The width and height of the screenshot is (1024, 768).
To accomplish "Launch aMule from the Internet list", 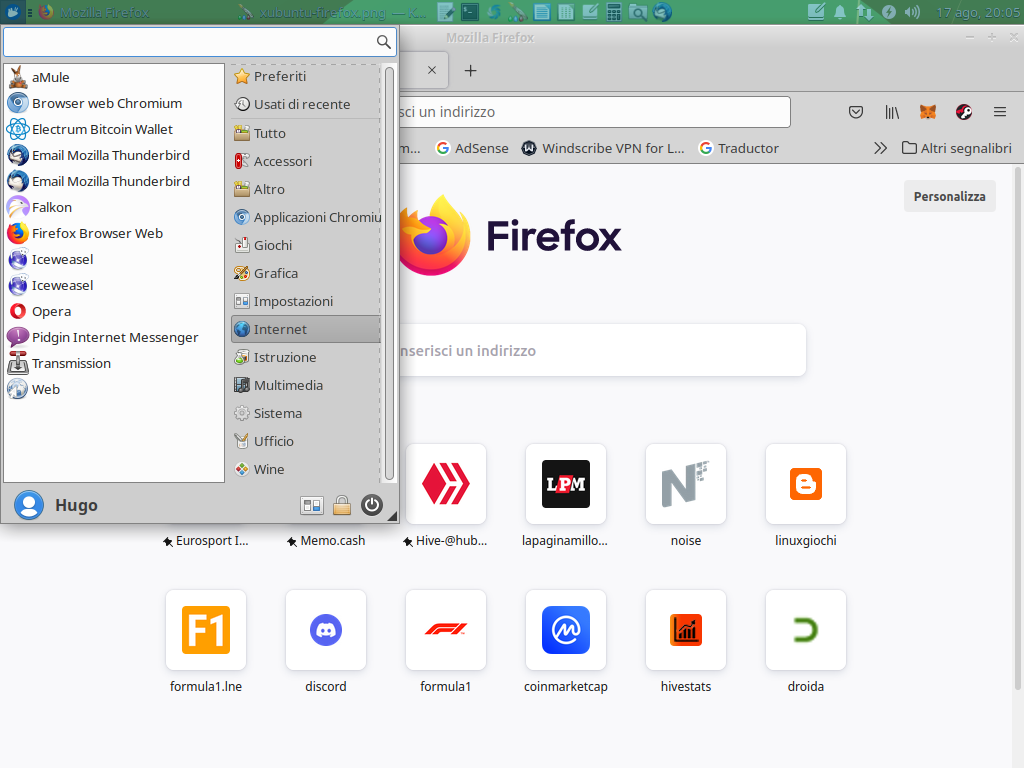I will 114,77.
